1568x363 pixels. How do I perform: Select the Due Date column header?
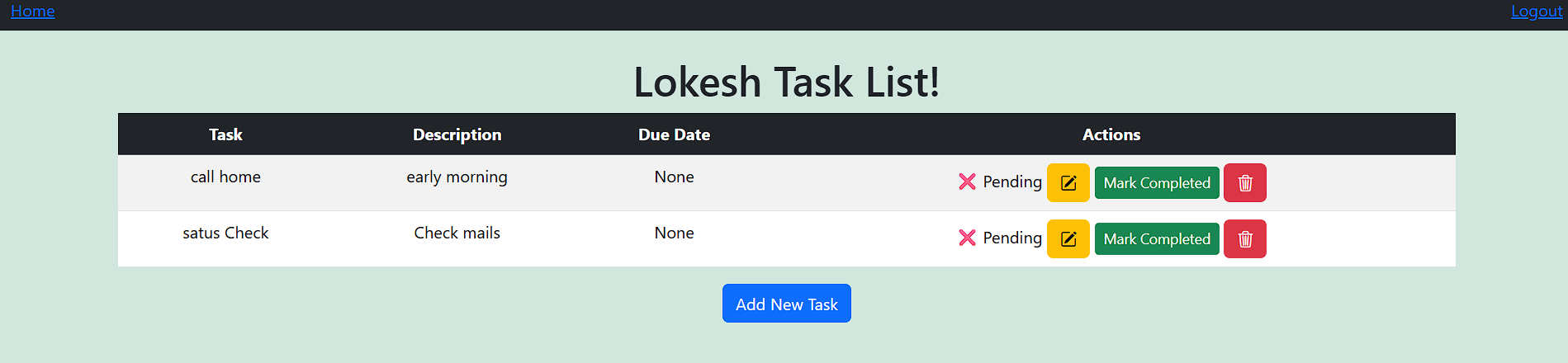pyautogui.click(x=674, y=134)
